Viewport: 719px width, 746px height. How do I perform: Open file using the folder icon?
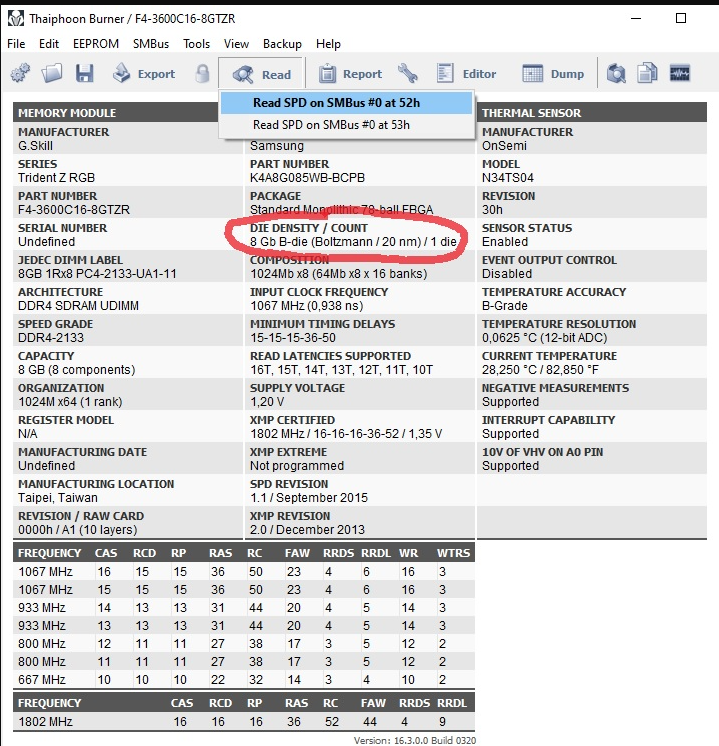[x=51, y=74]
